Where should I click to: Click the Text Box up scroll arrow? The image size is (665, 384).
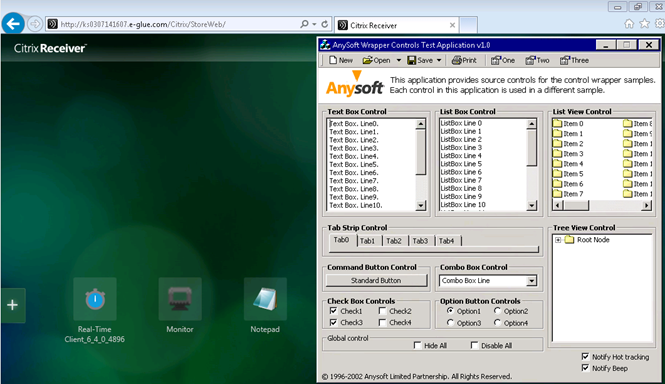point(420,124)
